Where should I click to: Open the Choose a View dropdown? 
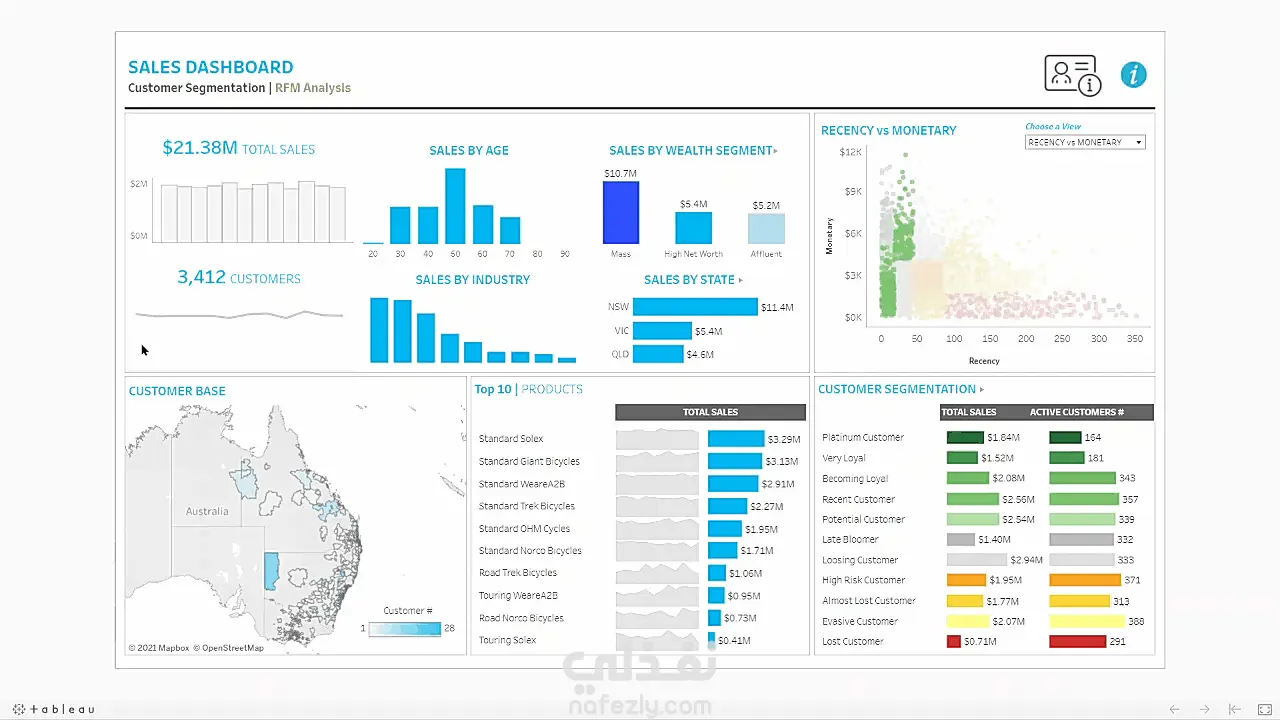coord(1085,142)
